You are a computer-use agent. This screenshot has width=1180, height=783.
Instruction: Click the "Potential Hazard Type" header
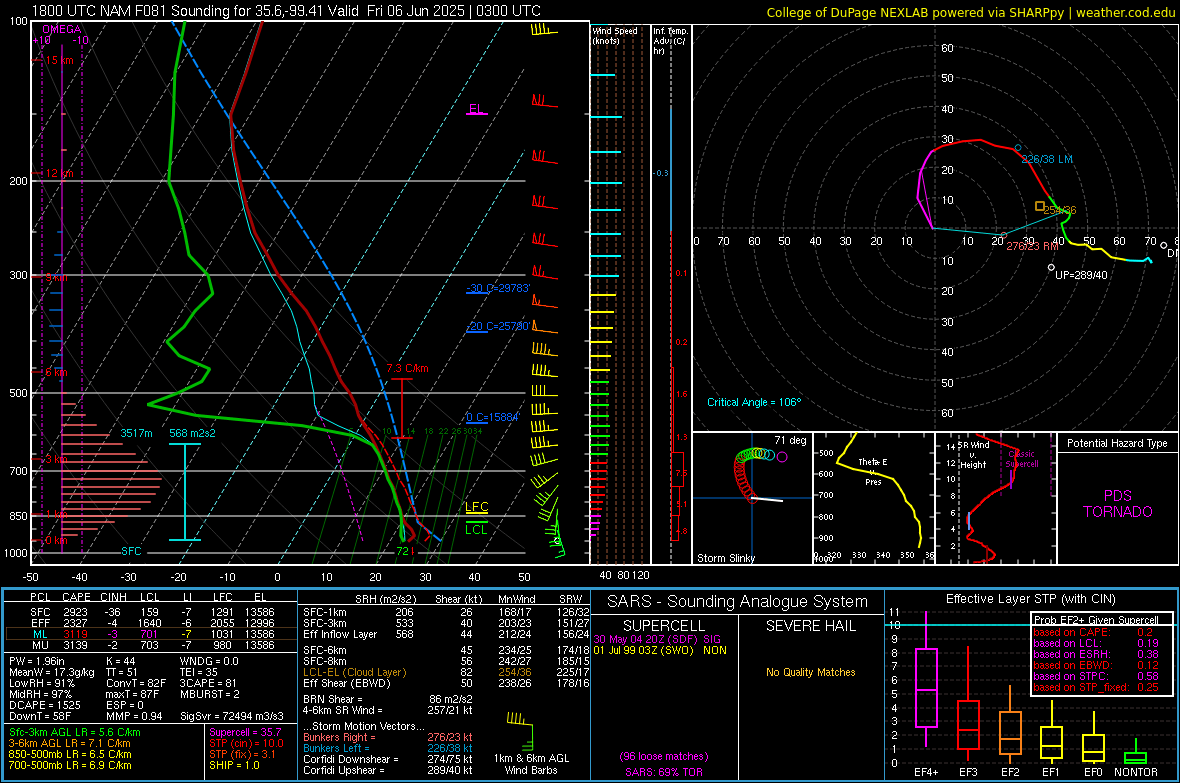1118,443
